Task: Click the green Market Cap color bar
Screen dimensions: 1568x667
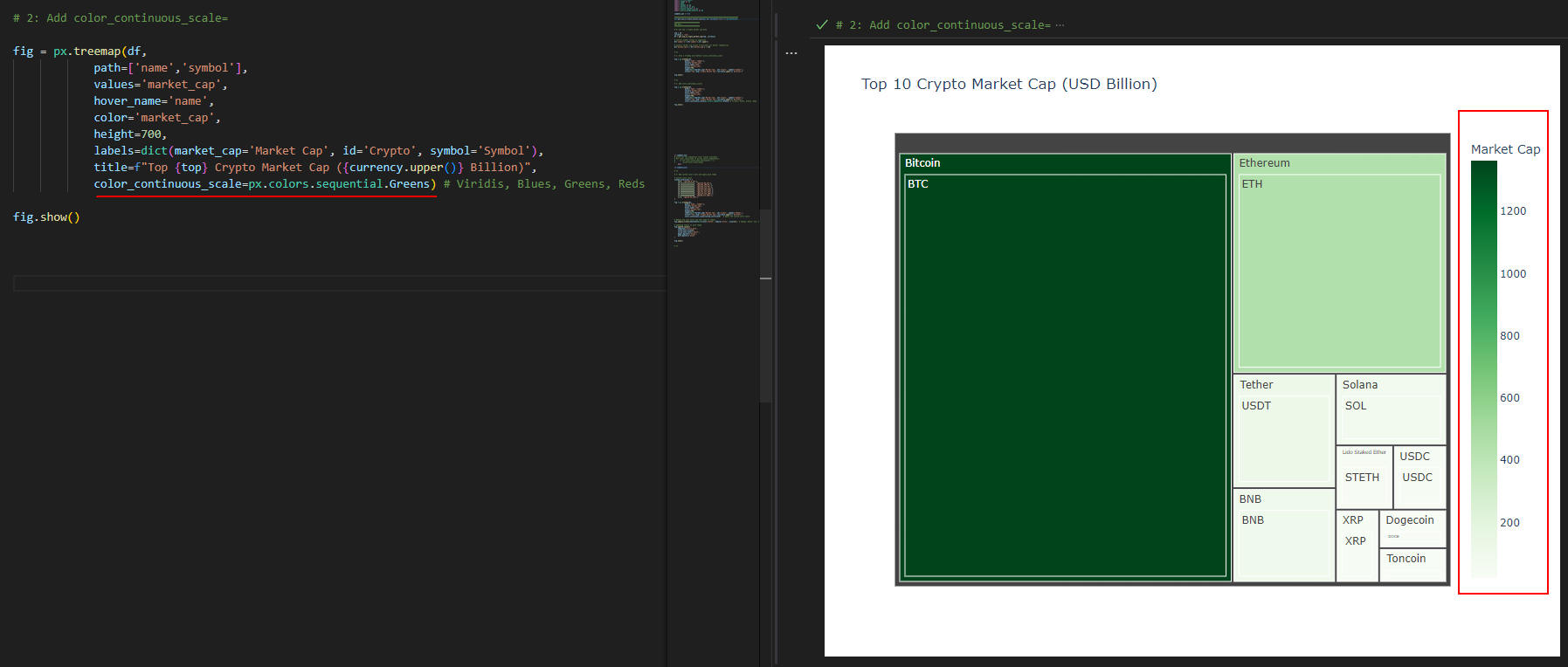Action: click(x=1483, y=368)
